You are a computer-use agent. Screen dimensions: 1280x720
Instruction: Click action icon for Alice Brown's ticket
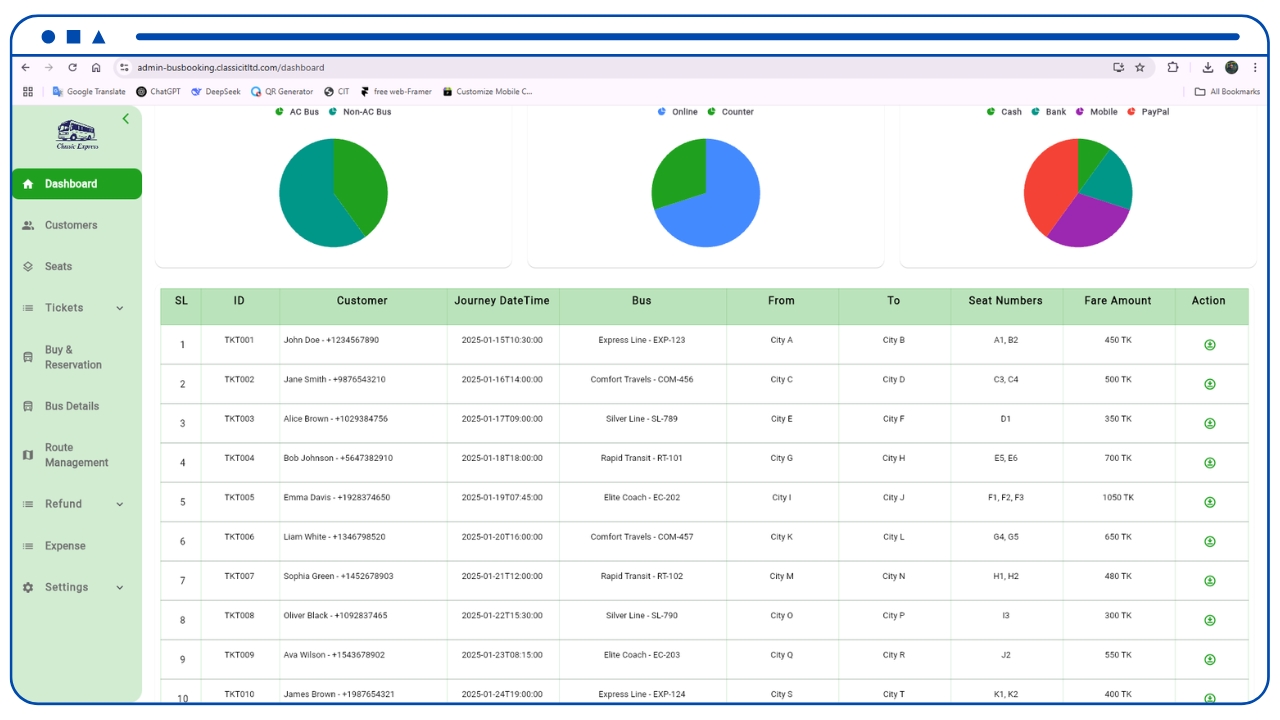coord(1210,424)
